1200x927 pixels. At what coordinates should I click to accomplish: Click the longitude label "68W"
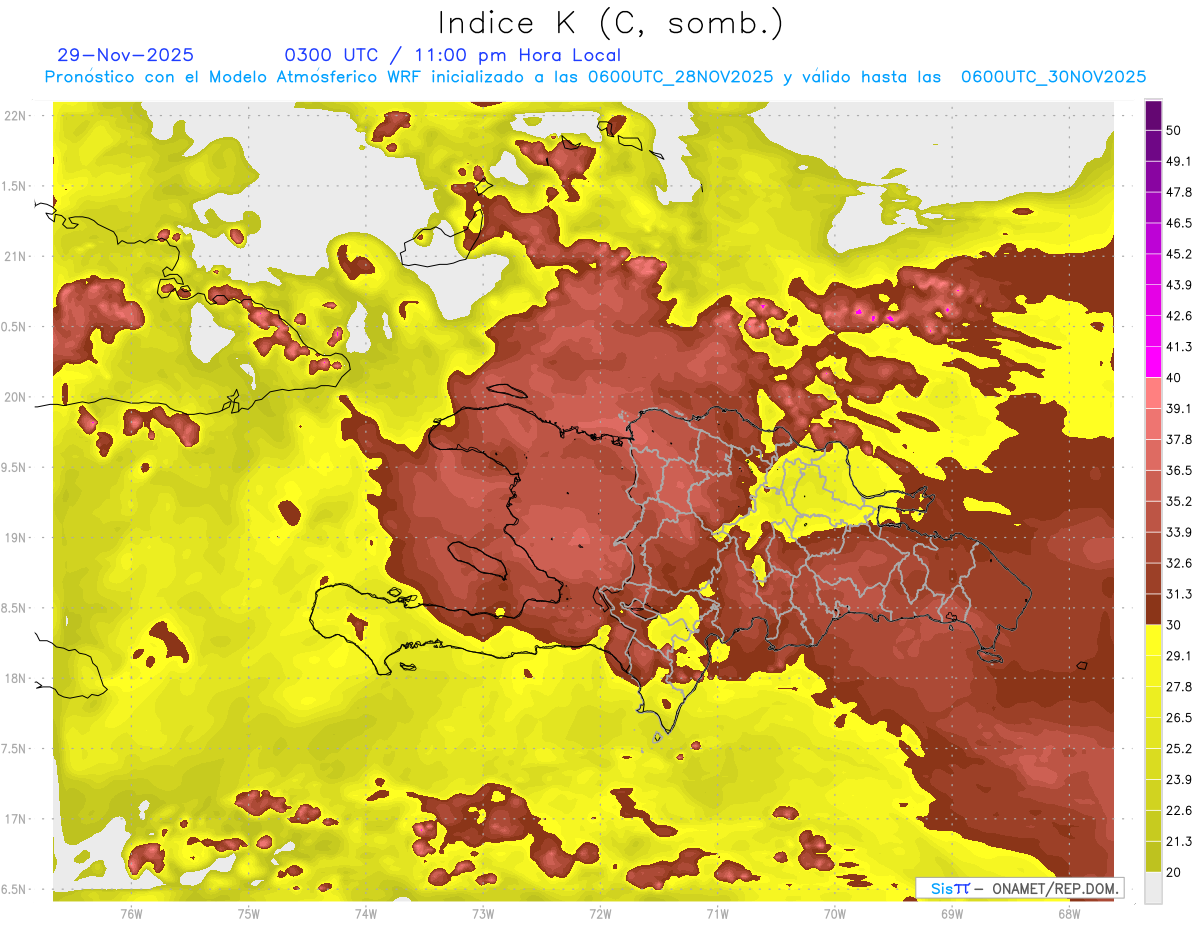pyautogui.click(x=1068, y=912)
